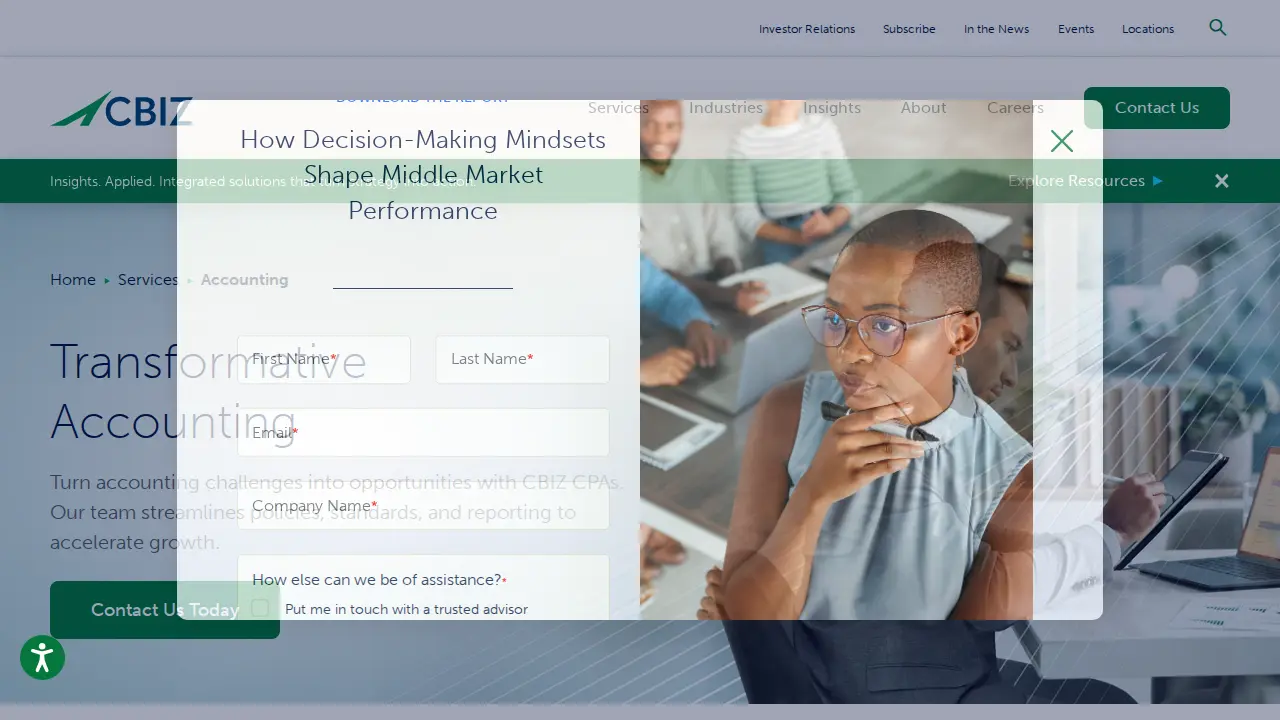Screen dimensions: 1280x720
Task: Visit the Investor Relations link
Action: pos(807,29)
